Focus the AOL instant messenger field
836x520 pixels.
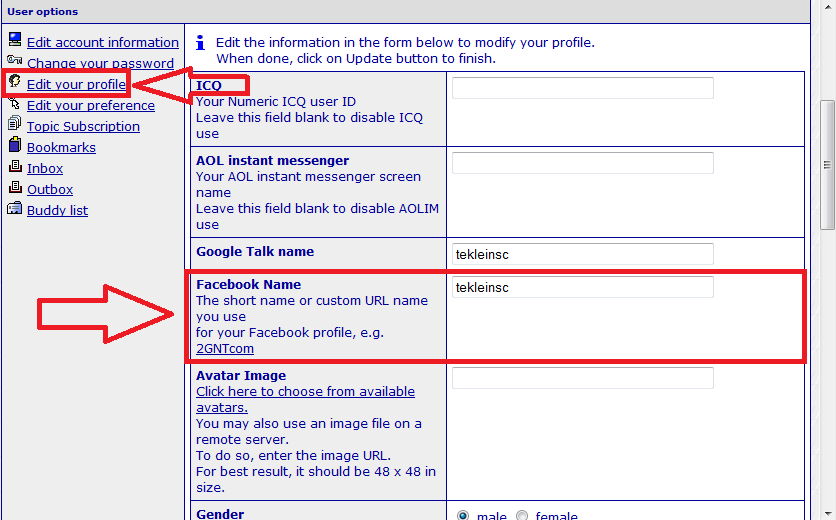583,163
